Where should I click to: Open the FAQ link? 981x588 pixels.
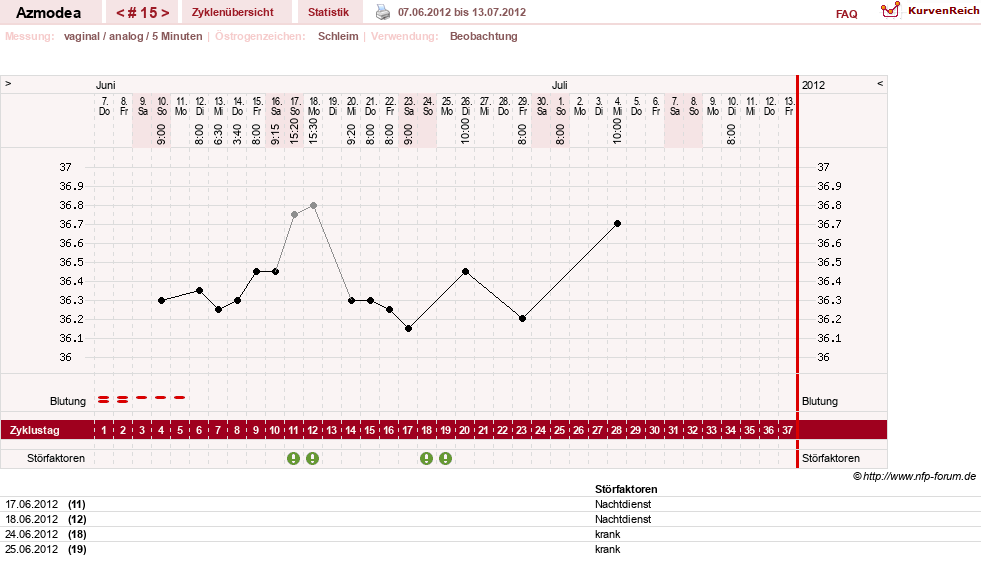846,14
